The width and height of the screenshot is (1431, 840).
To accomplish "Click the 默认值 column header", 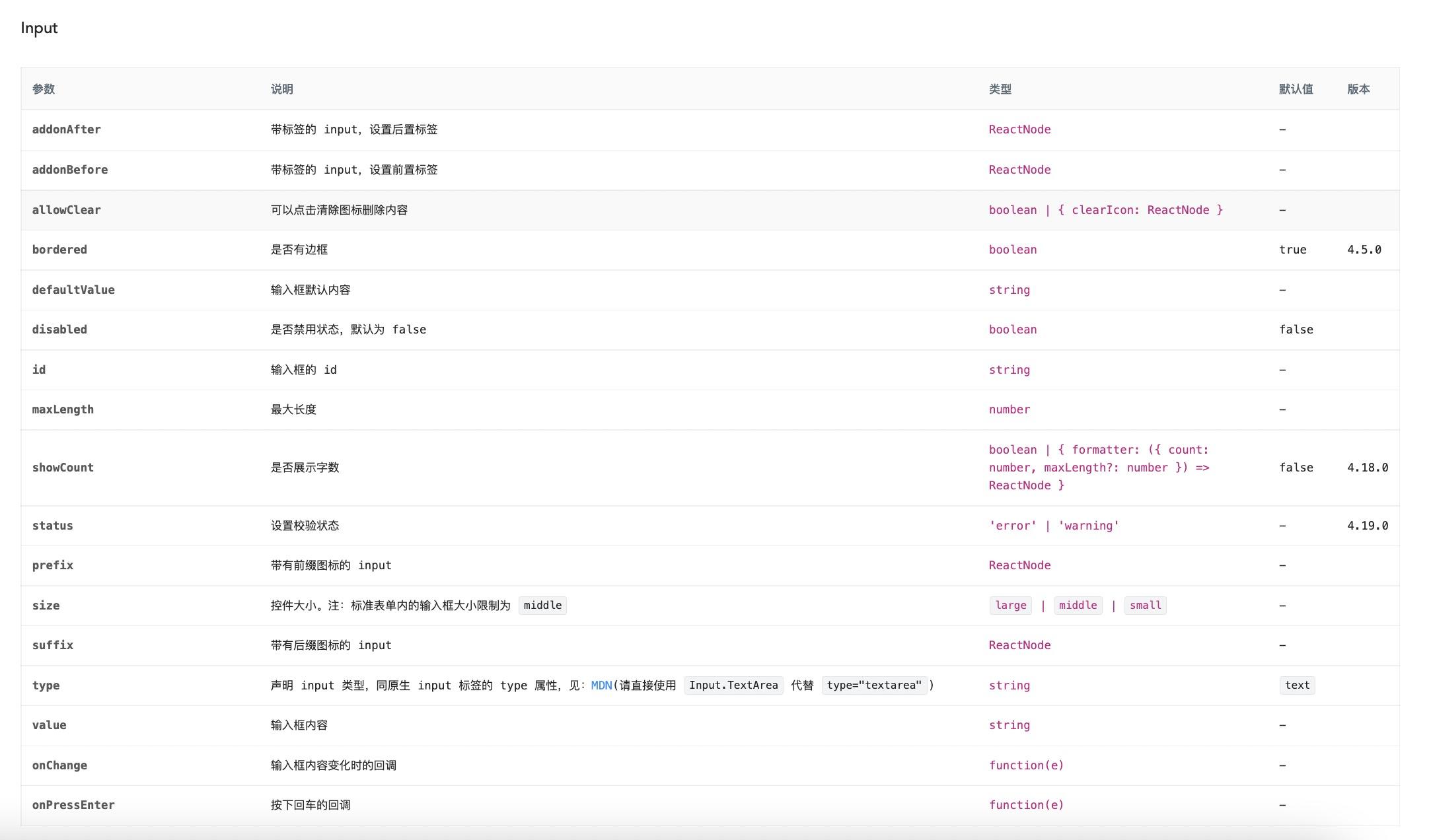I will [1296, 89].
